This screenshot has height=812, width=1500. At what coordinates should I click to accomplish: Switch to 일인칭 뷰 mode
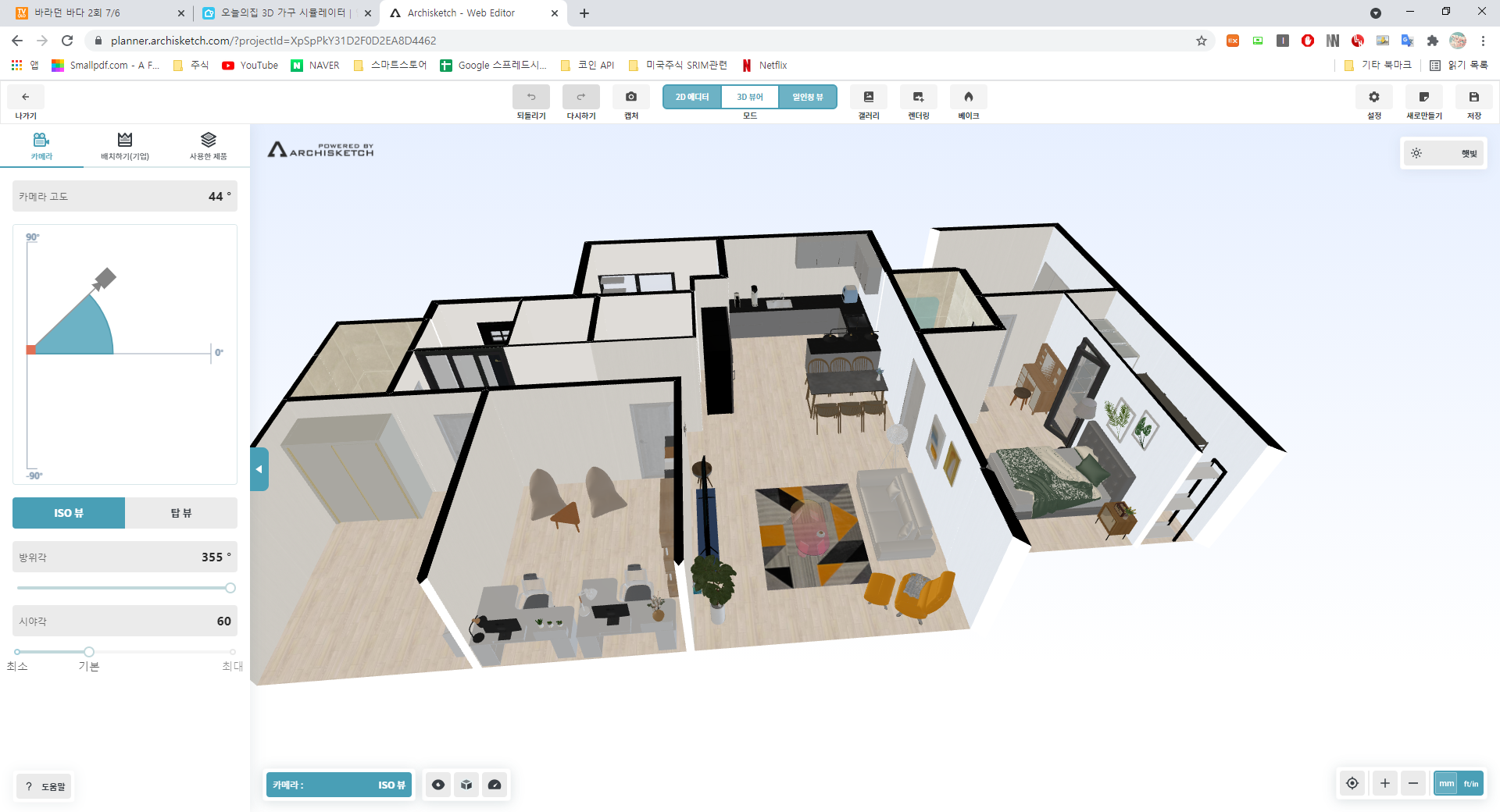(808, 97)
